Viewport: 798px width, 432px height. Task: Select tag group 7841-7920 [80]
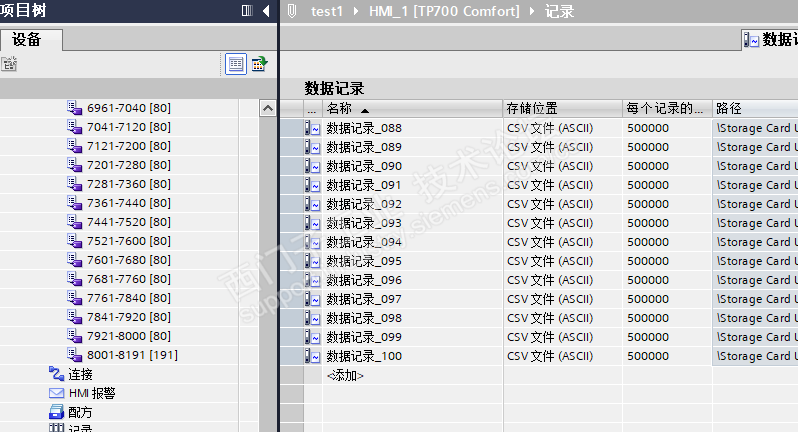[129, 317]
